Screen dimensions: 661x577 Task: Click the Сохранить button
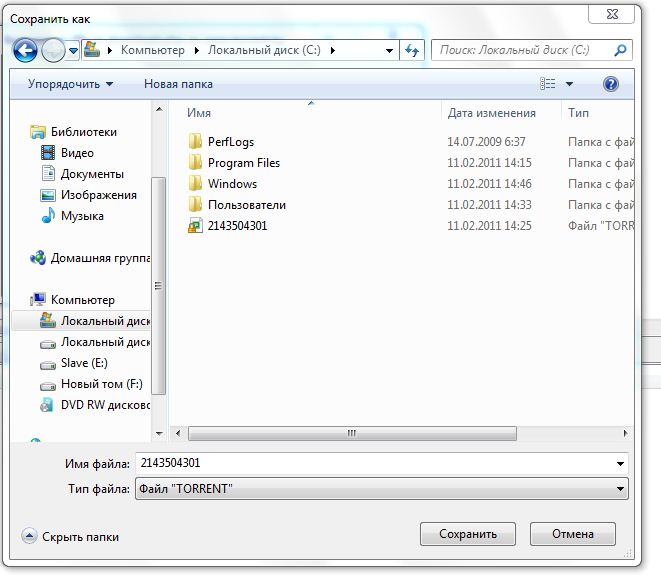click(468, 534)
